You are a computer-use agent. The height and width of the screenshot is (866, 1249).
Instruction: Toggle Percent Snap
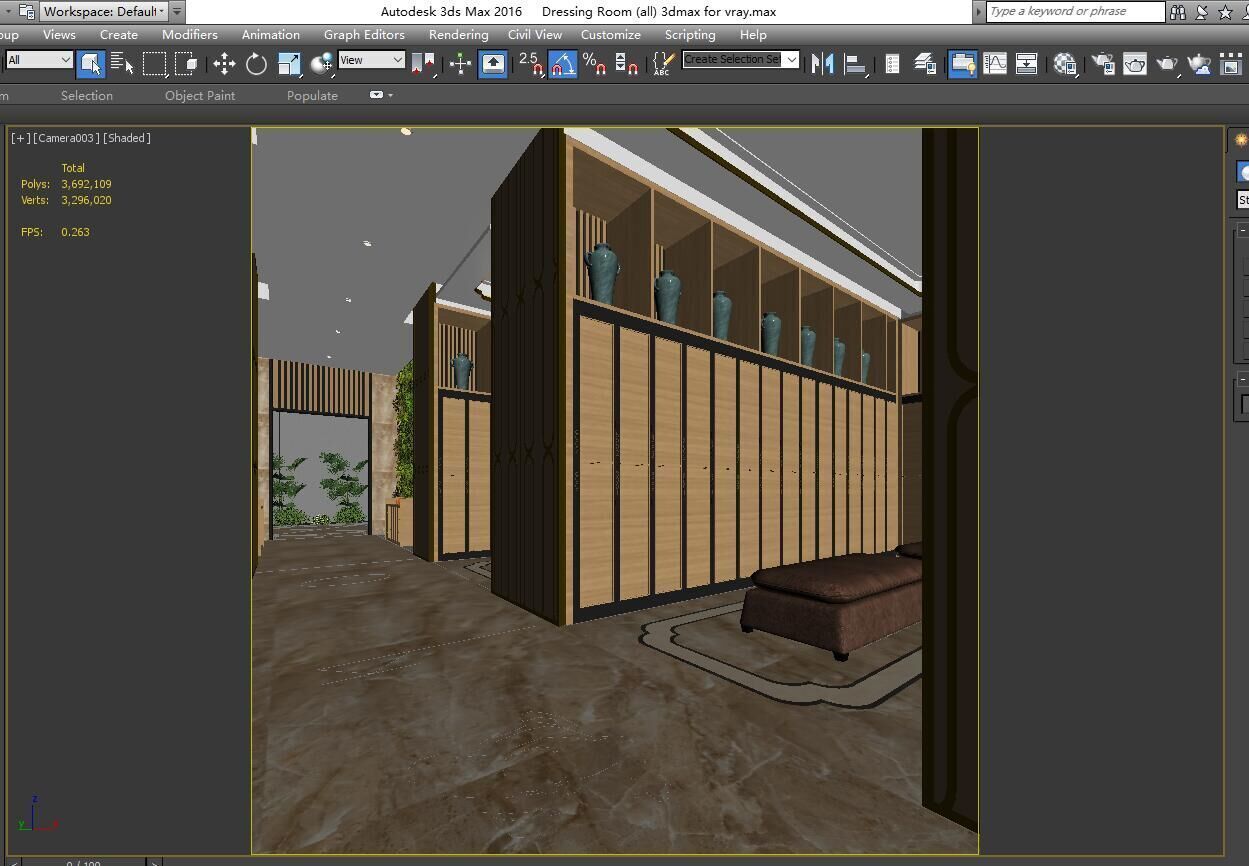(x=595, y=64)
